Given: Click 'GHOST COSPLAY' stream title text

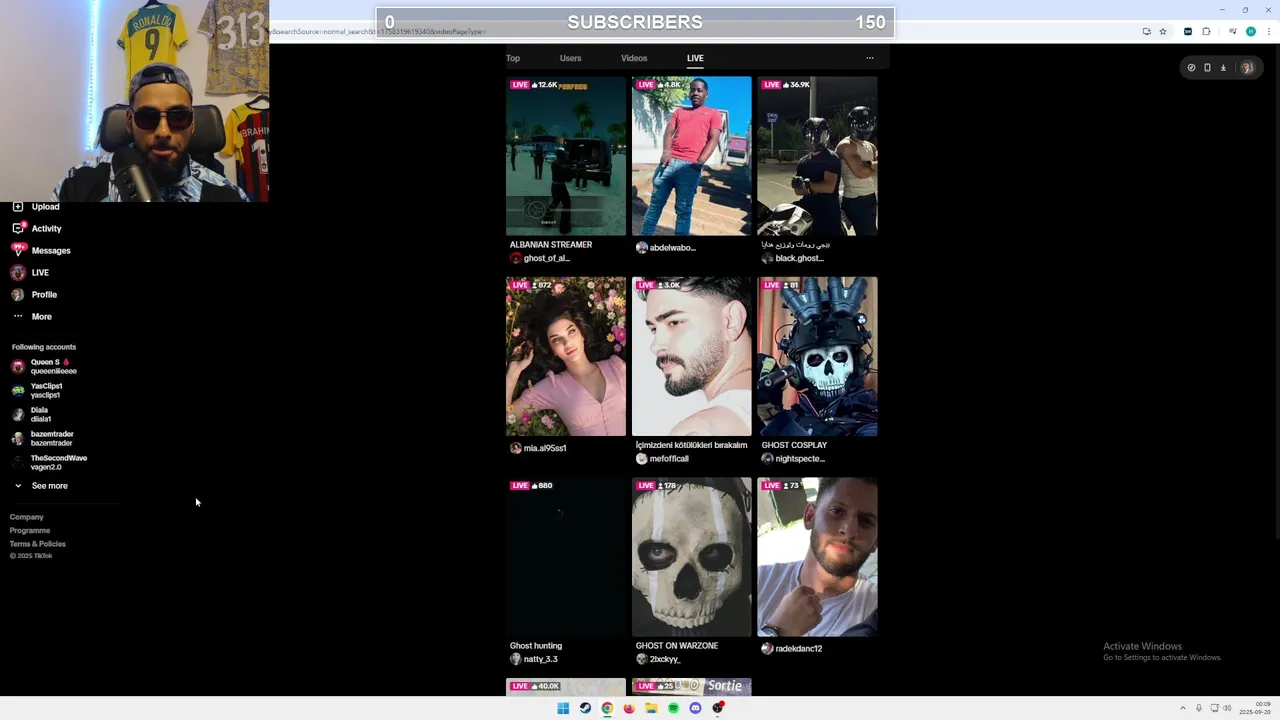Looking at the screenshot, I should tap(794, 445).
